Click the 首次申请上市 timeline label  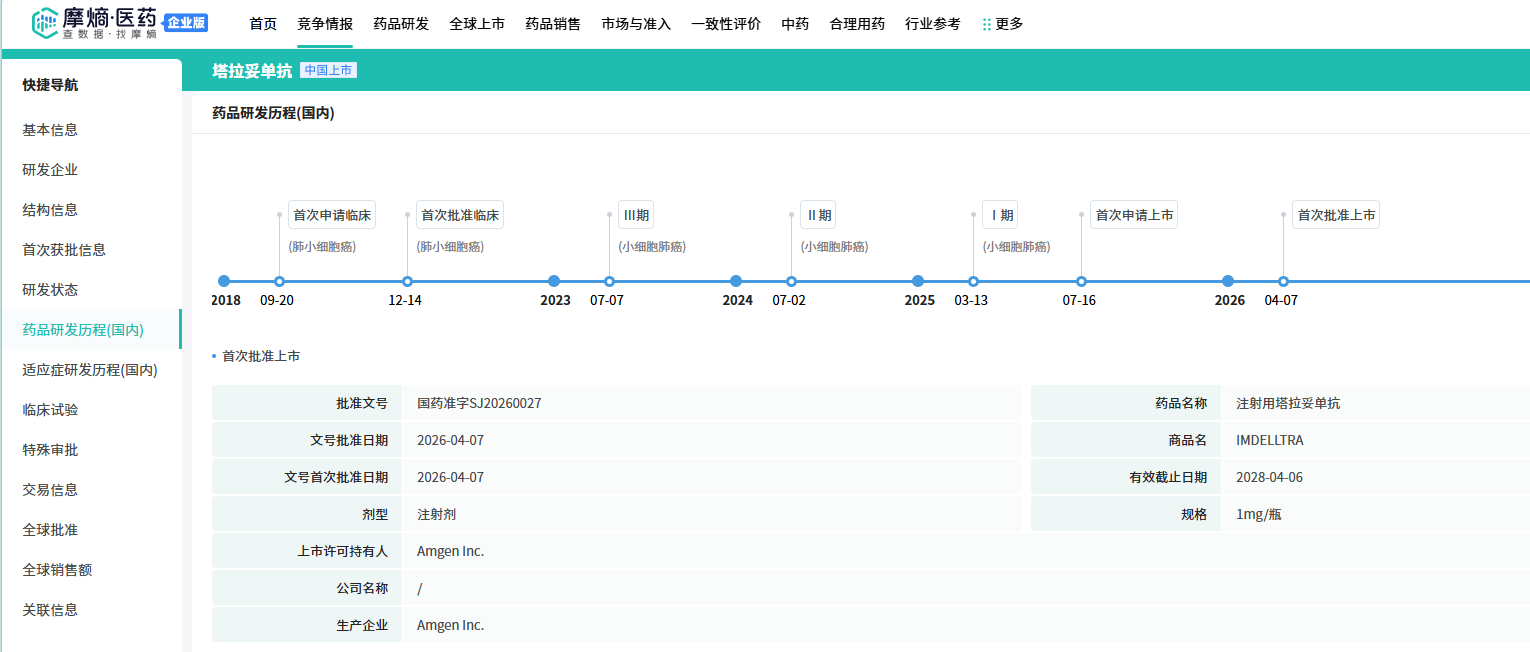point(1134,215)
